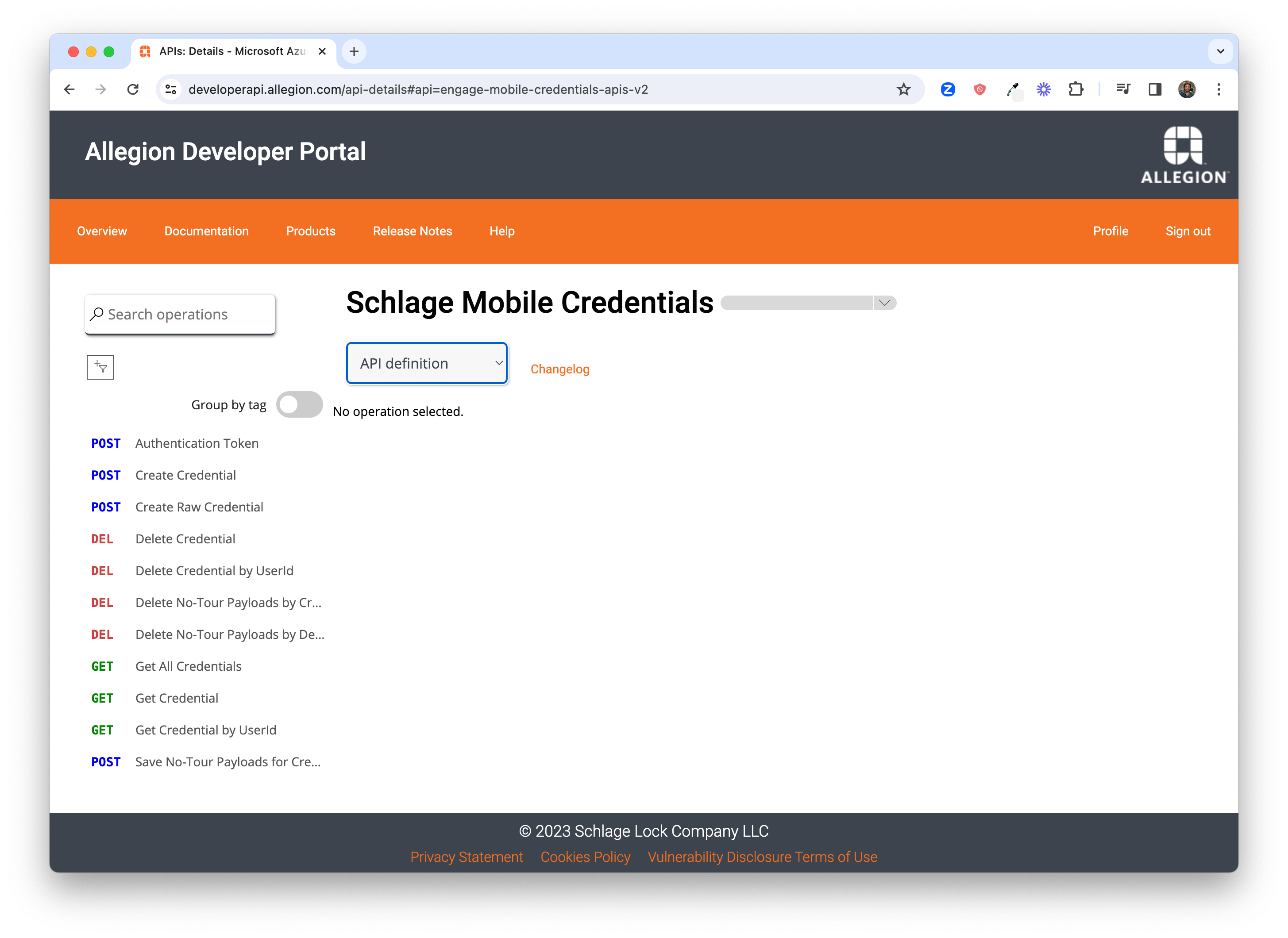Image resolution: width=1288 pixels, height=938 pixels.
Task: Click the DEL Delete Credential operation
Action: [x=186, y=538]
